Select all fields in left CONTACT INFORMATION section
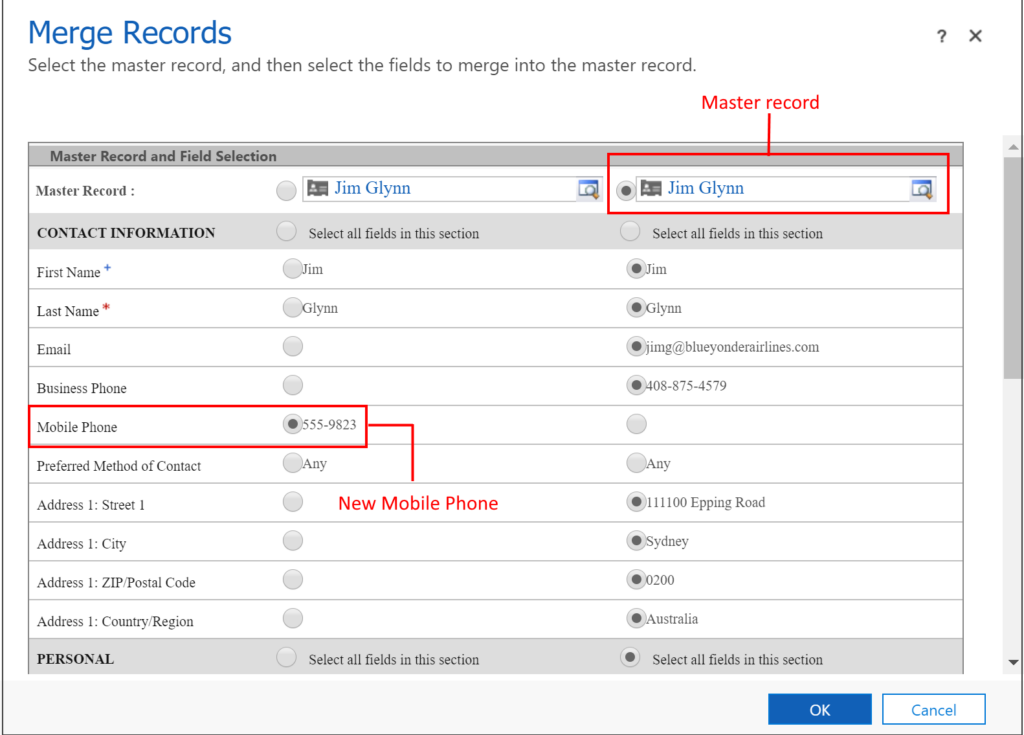 point(286,230)
